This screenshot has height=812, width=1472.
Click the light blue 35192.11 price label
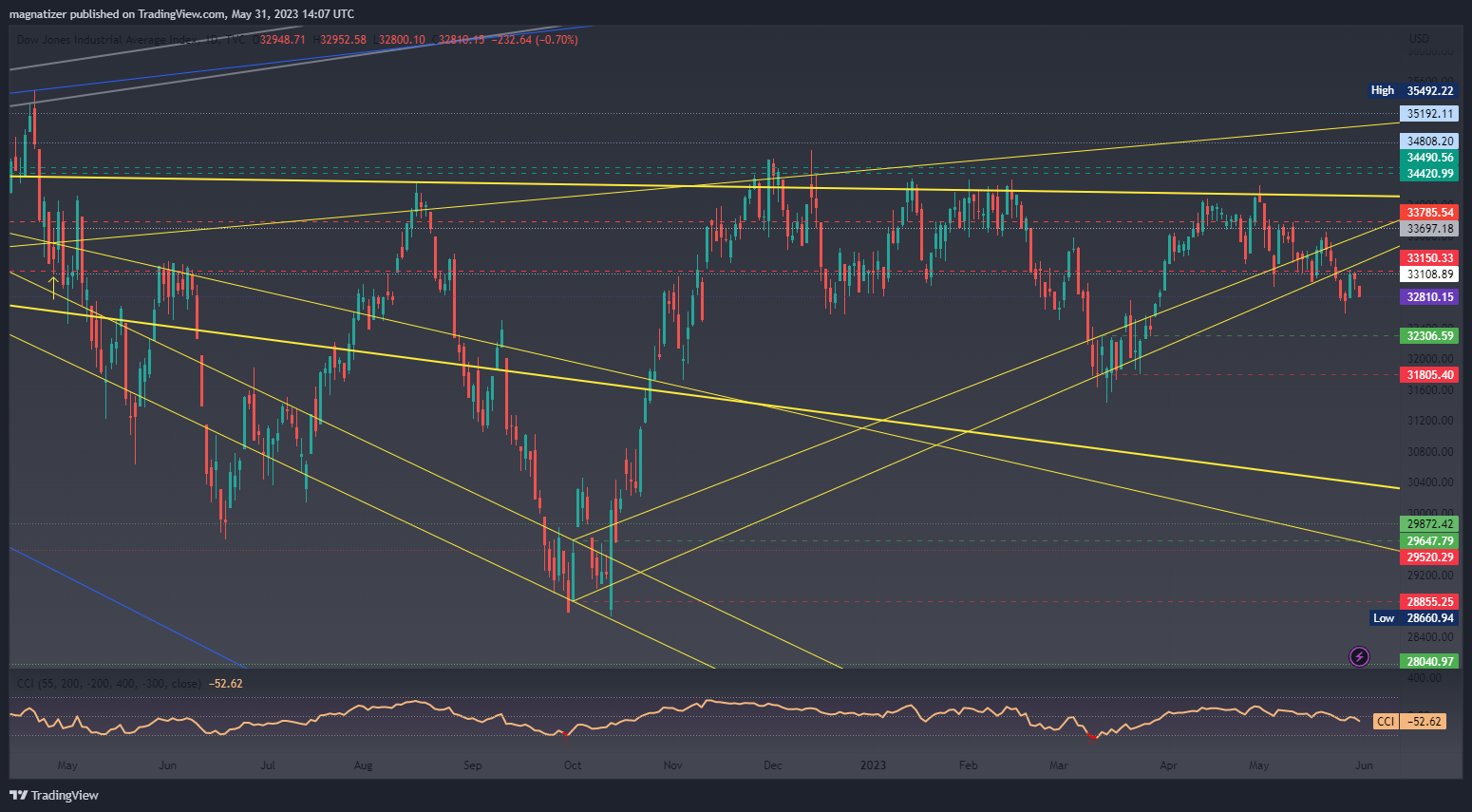1429,114
